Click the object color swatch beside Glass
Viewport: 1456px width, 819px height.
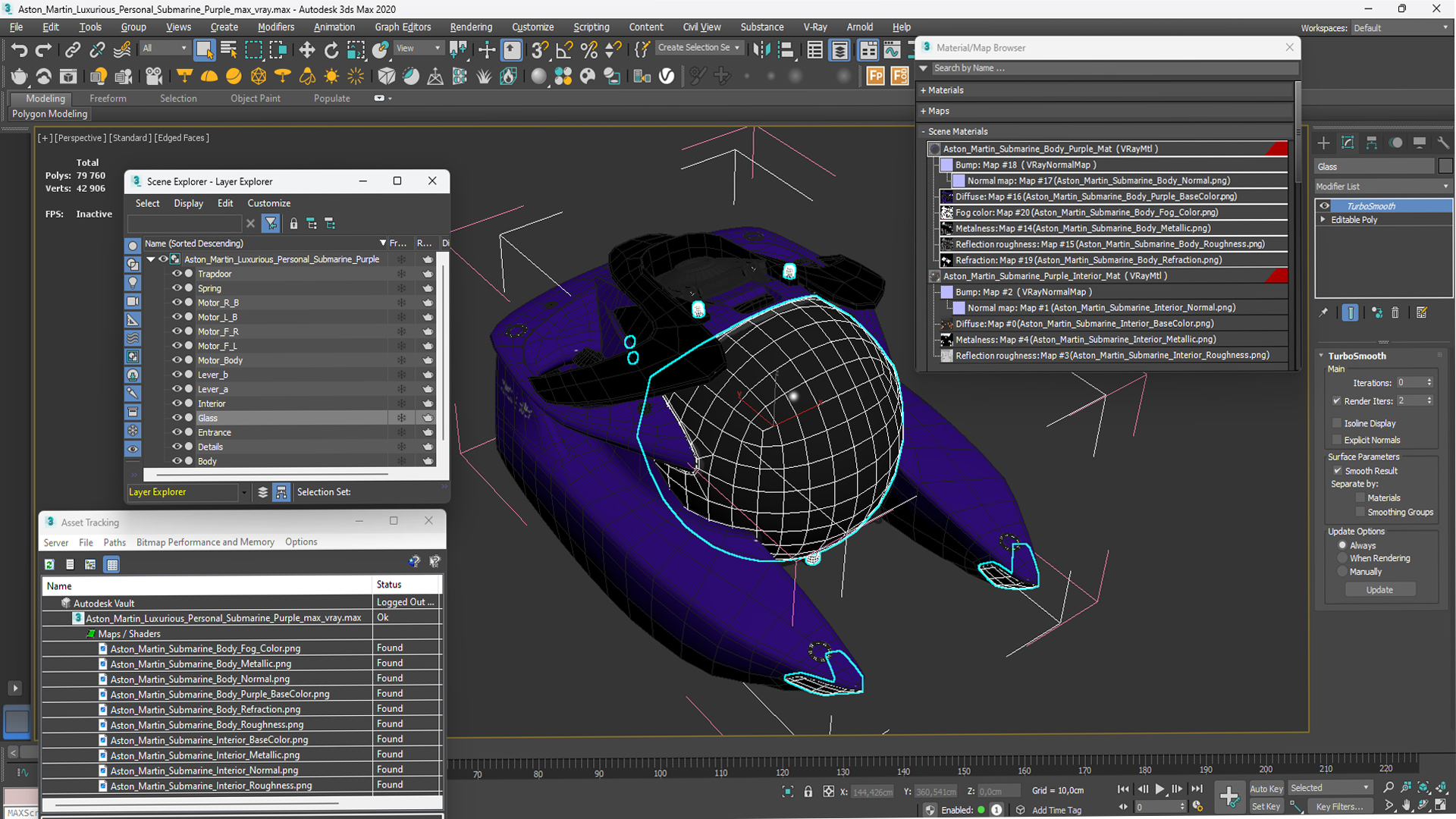(1445, 166)
